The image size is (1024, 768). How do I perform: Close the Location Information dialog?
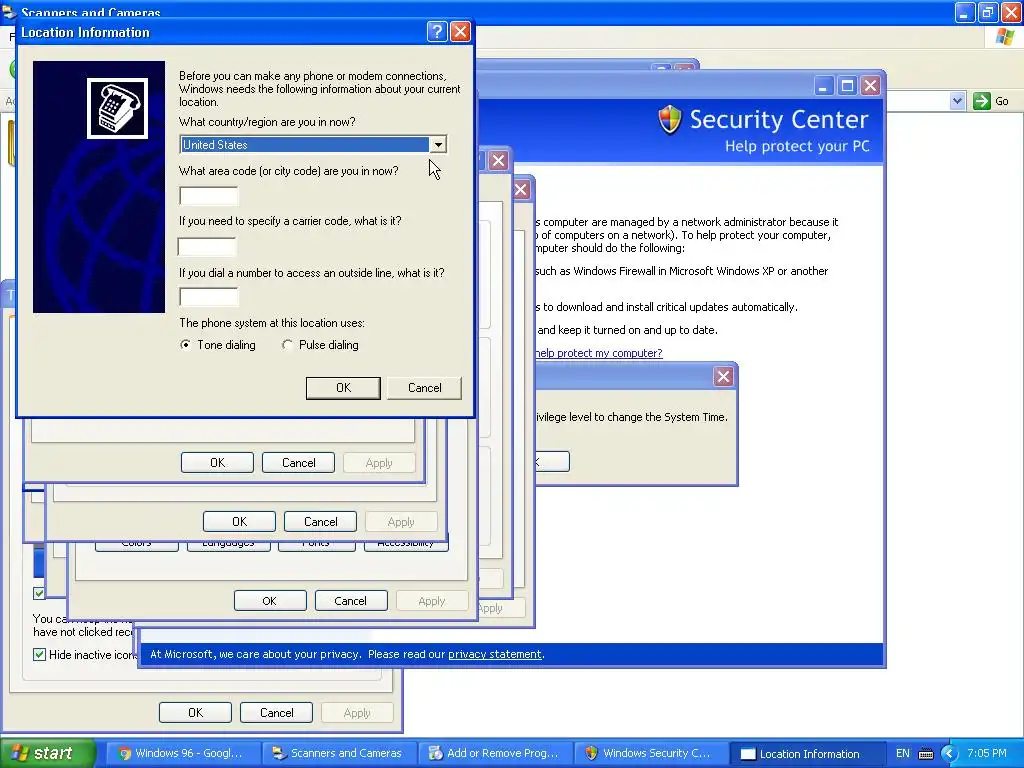(460, 31)
